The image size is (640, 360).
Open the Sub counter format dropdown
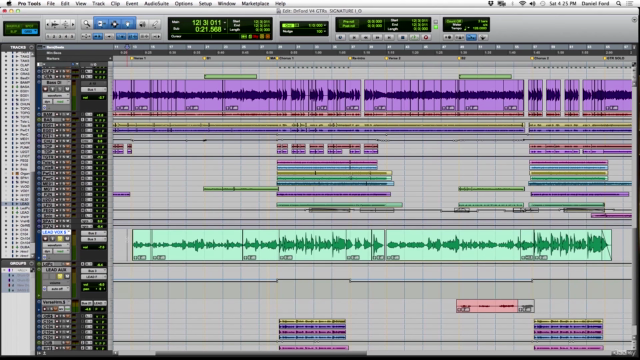pos(225,29)
